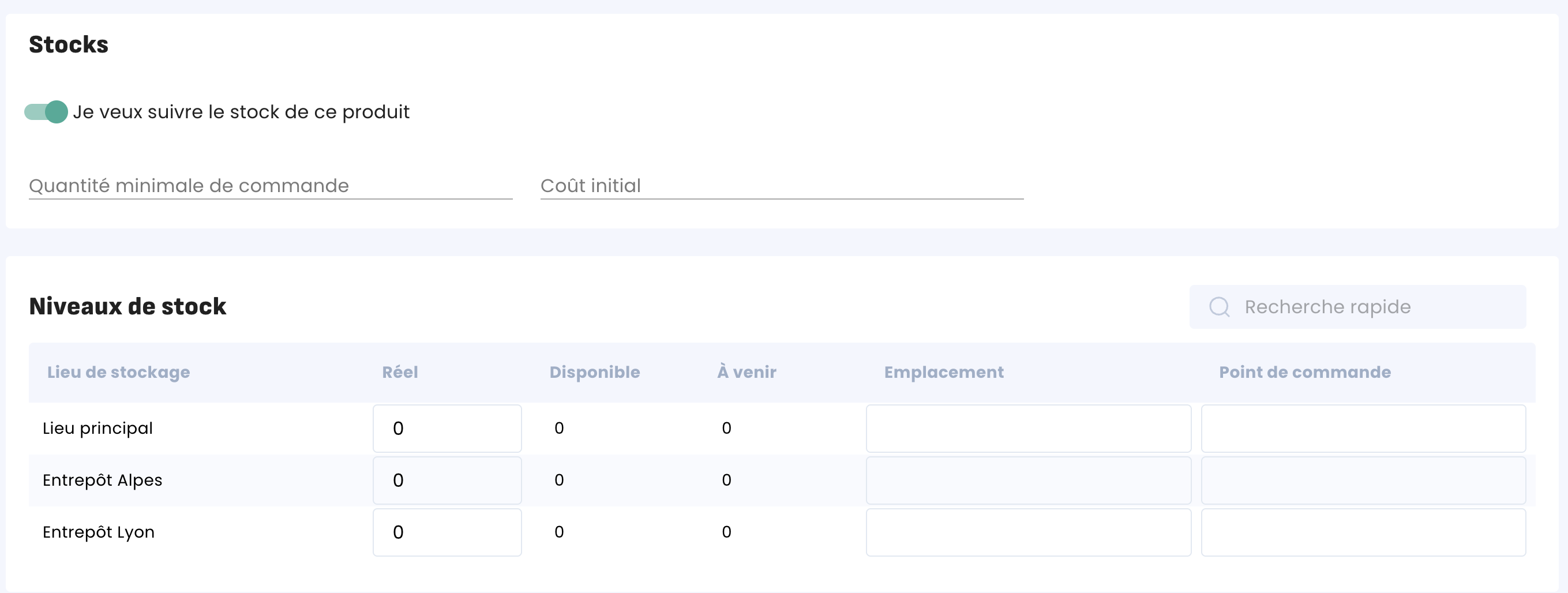Edit Réel quantity for Lieu principal
Viewport: 1568px width, 593px height.
[x=447, y=429]
